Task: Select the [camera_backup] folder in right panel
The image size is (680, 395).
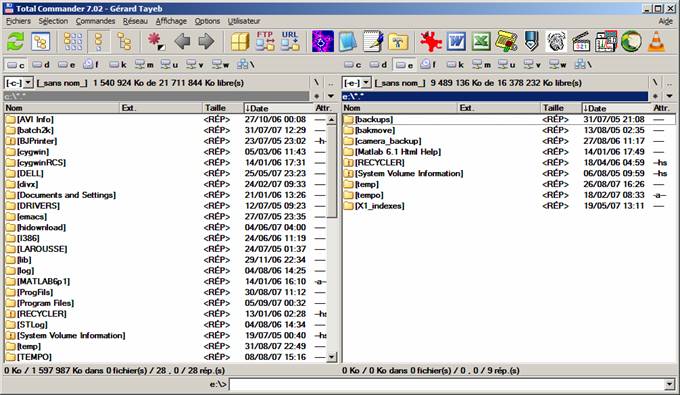Action: point(388,141)
